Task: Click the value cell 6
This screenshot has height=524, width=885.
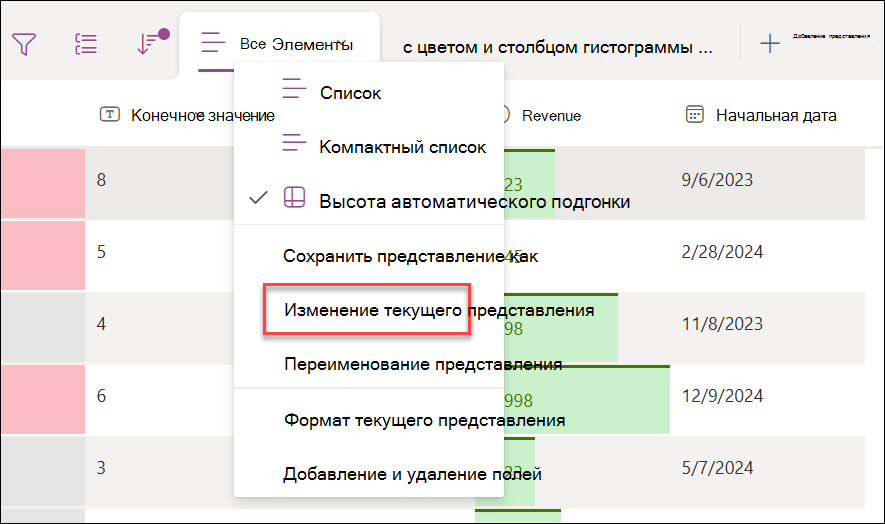Action: (101, 396)
